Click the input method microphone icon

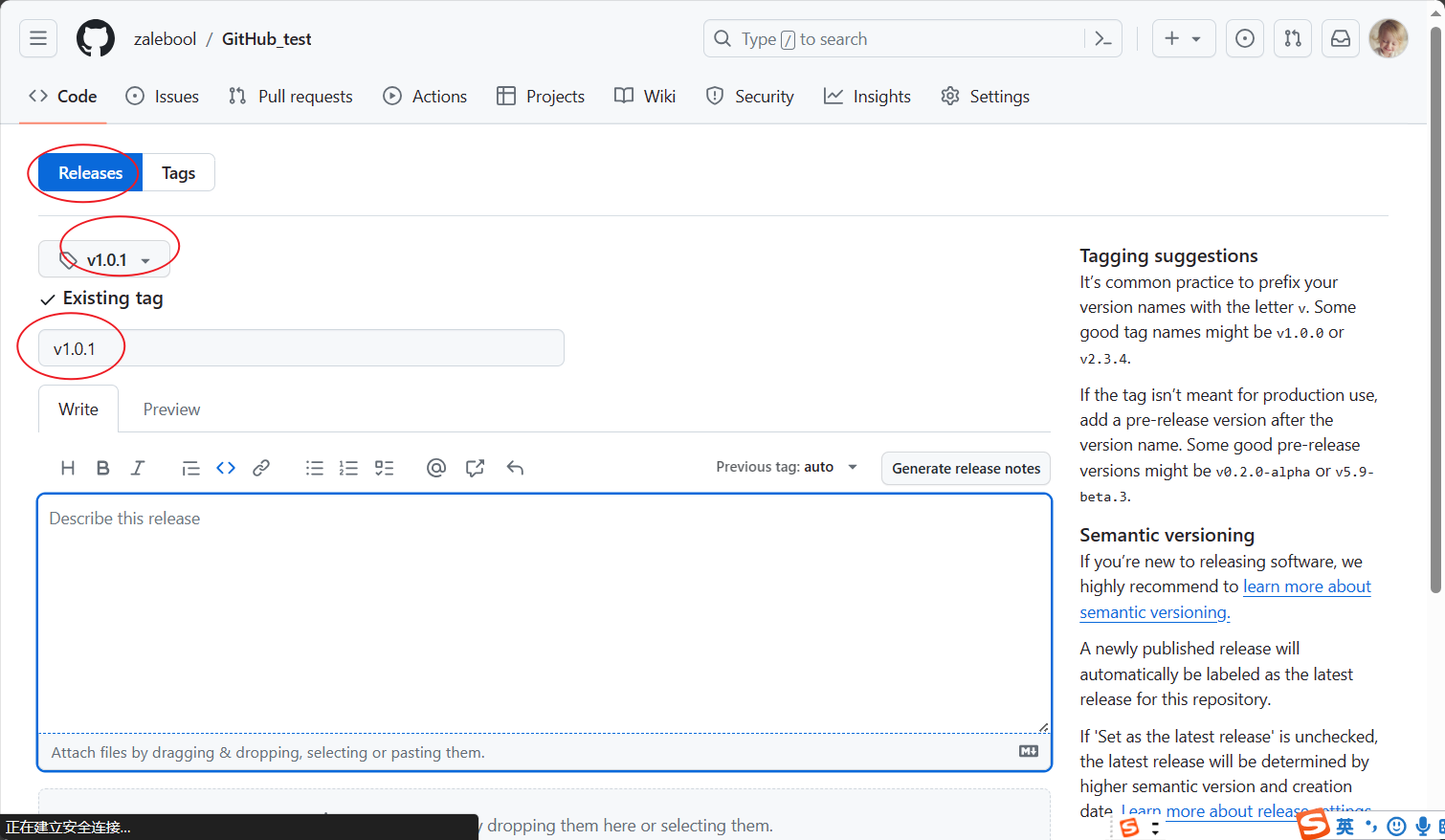click(x=1423, y=827)
